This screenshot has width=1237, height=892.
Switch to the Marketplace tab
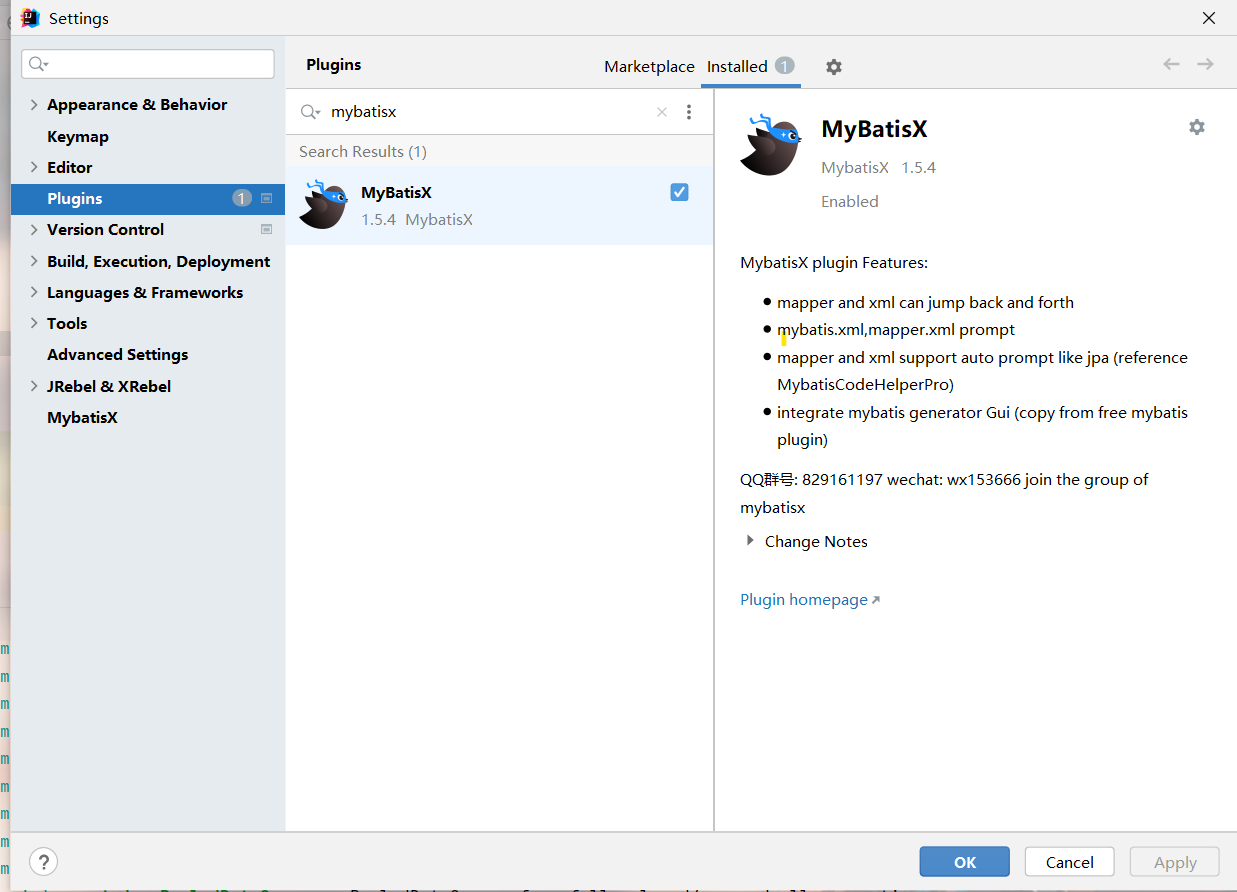(649, 66)
